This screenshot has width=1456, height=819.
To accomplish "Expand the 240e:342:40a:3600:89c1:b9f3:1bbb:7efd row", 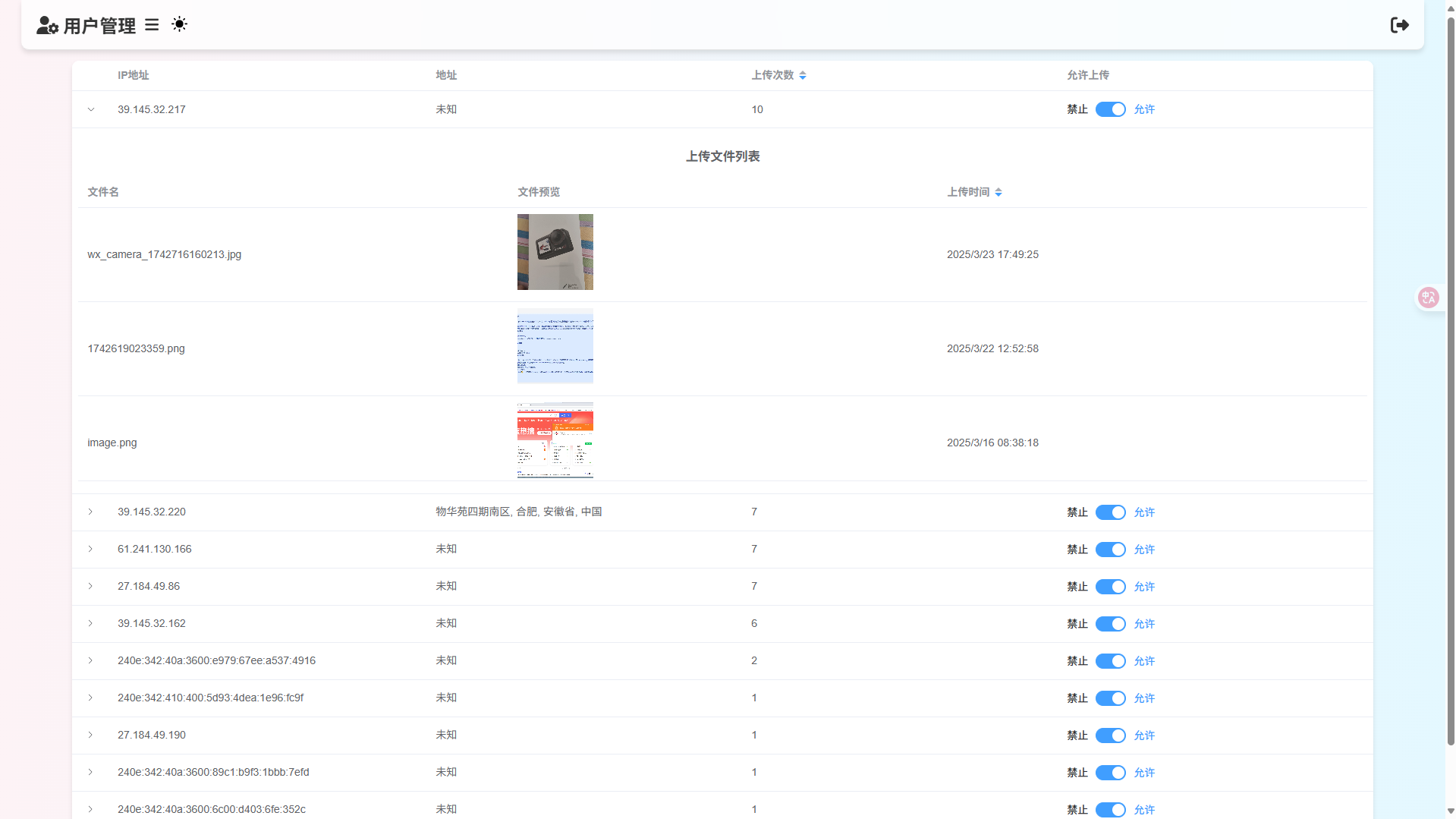I will [91, 772].
